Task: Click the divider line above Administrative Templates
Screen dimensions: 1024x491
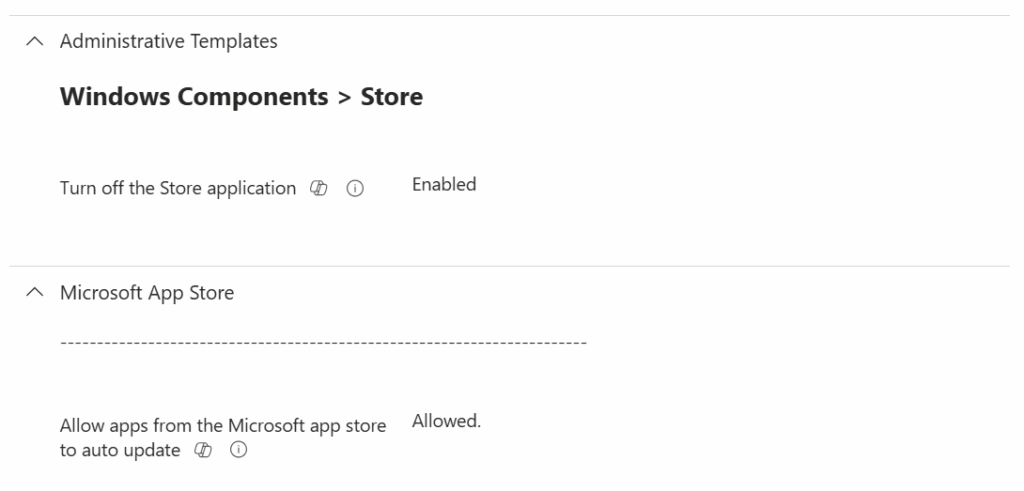Action: tap(512, 15)
